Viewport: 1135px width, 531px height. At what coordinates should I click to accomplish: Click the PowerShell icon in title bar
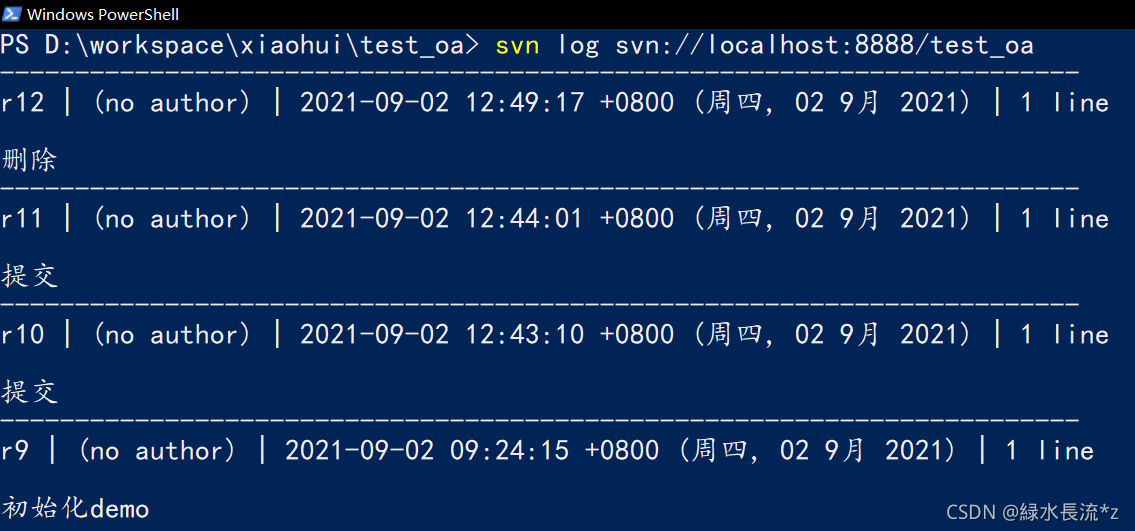(x=12, y=14)
